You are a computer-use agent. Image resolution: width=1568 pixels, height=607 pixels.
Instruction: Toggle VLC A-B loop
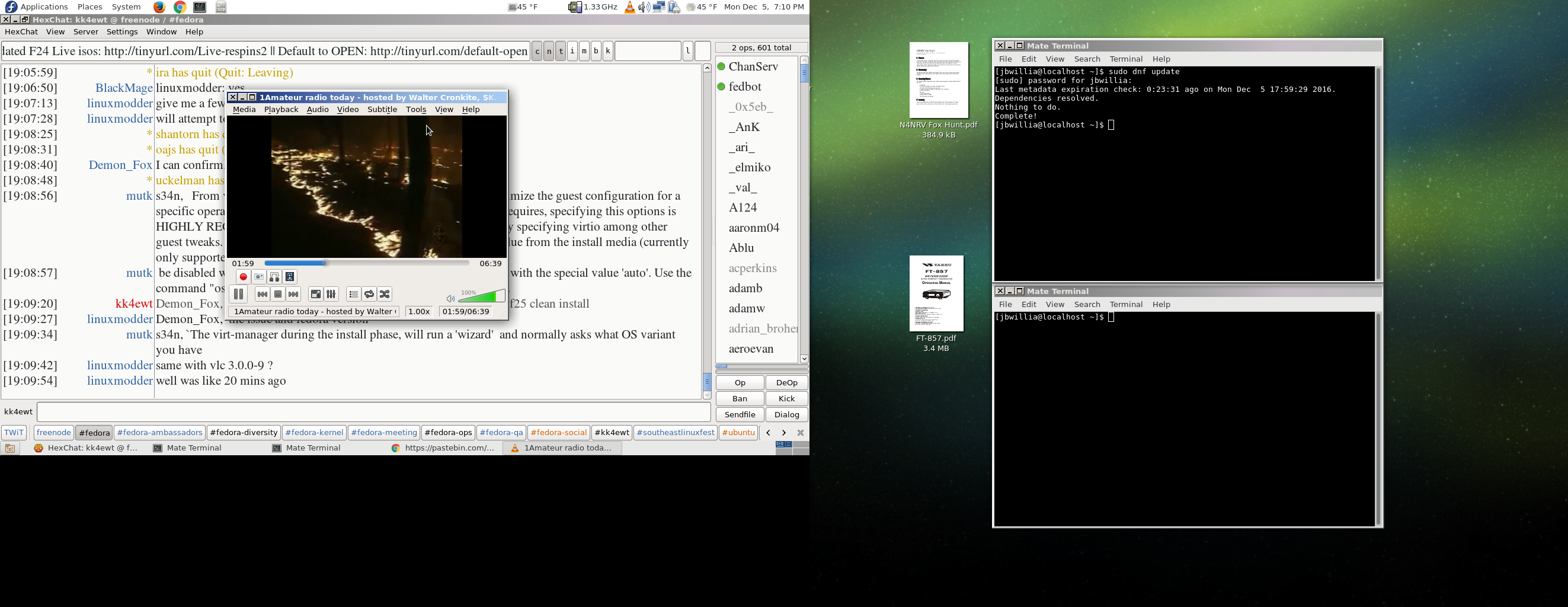(274, 277)
